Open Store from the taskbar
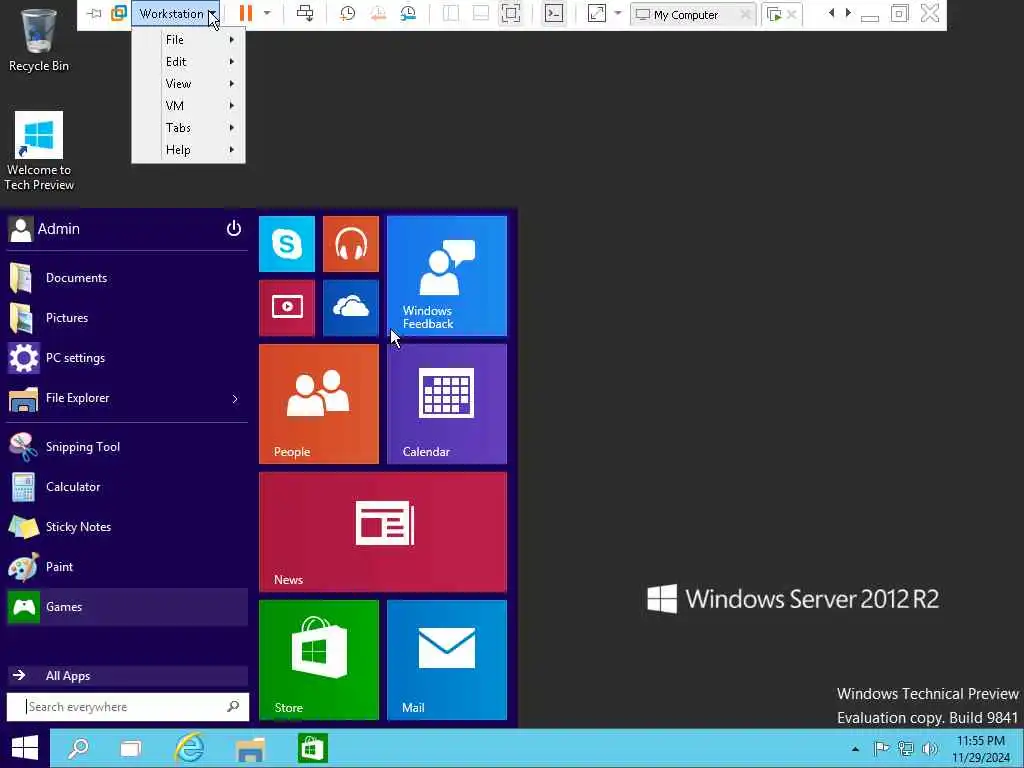 [x=312, y=748]
